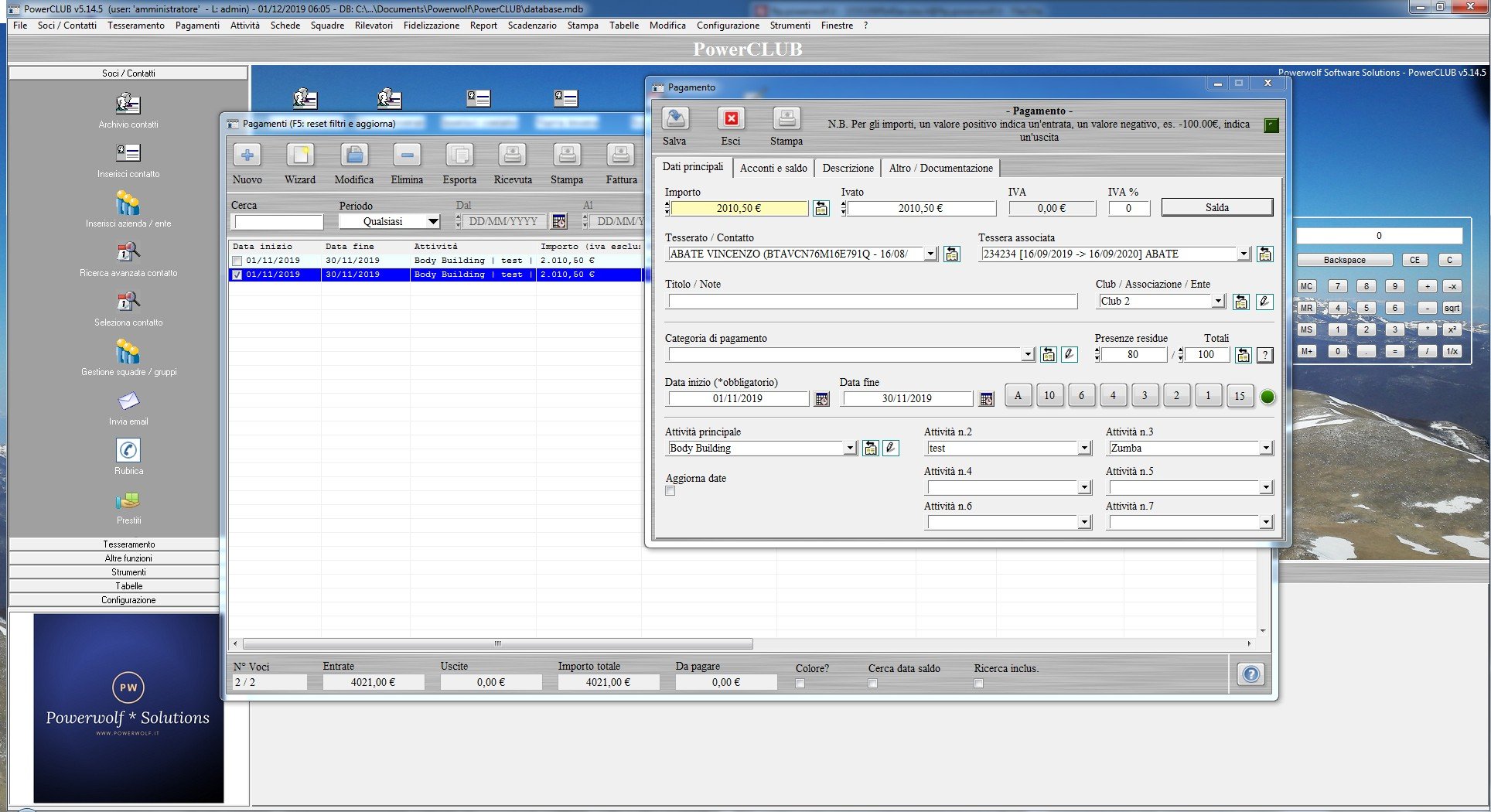Expand Tessera associata dropdown

coord(1244,254)
